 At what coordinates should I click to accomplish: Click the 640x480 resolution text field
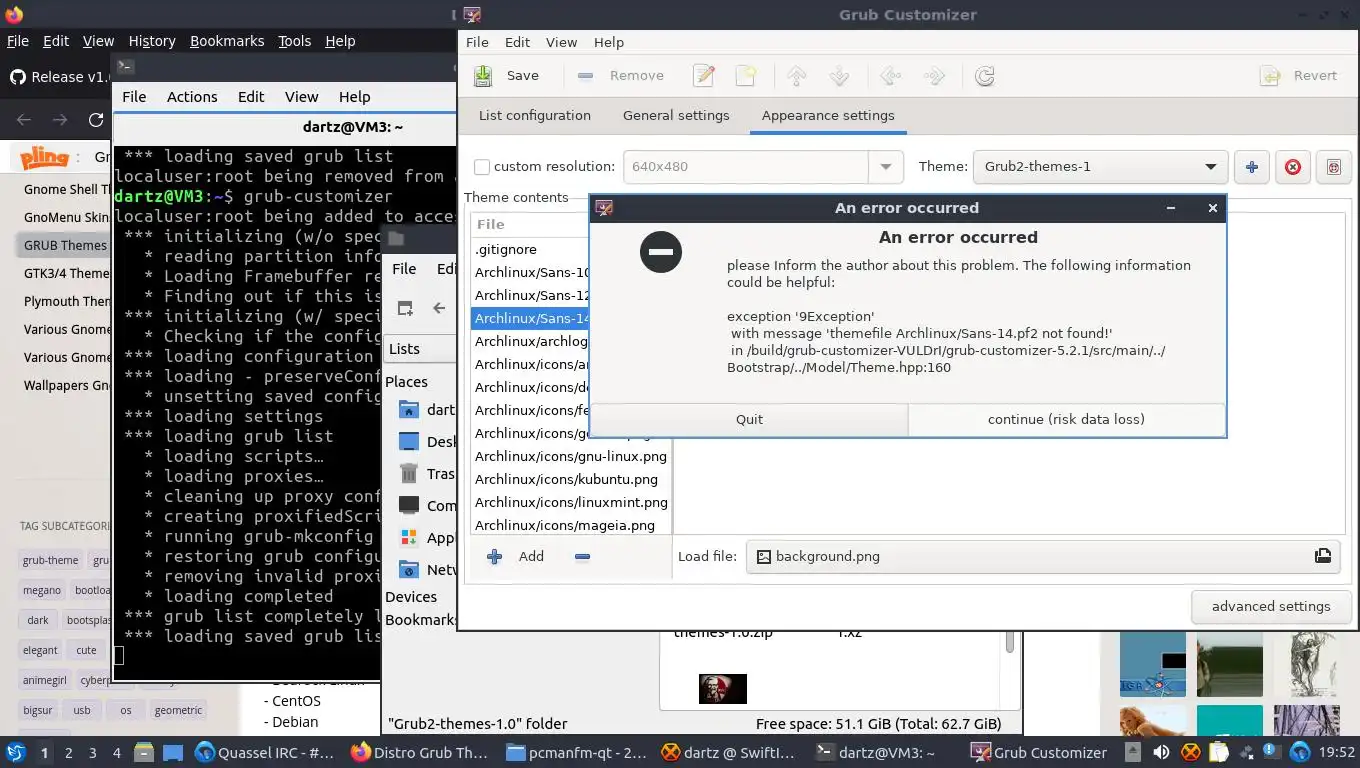(x=746, y=167)
